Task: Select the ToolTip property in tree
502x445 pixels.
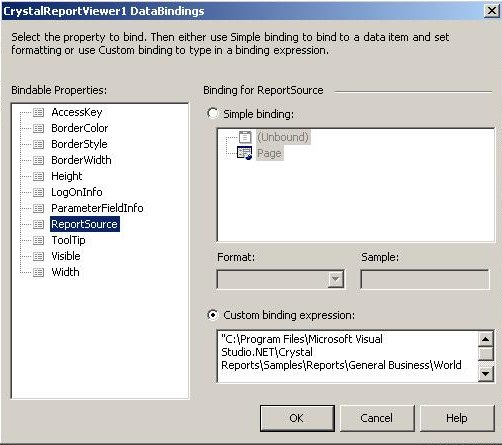Action: coord(68,240)
